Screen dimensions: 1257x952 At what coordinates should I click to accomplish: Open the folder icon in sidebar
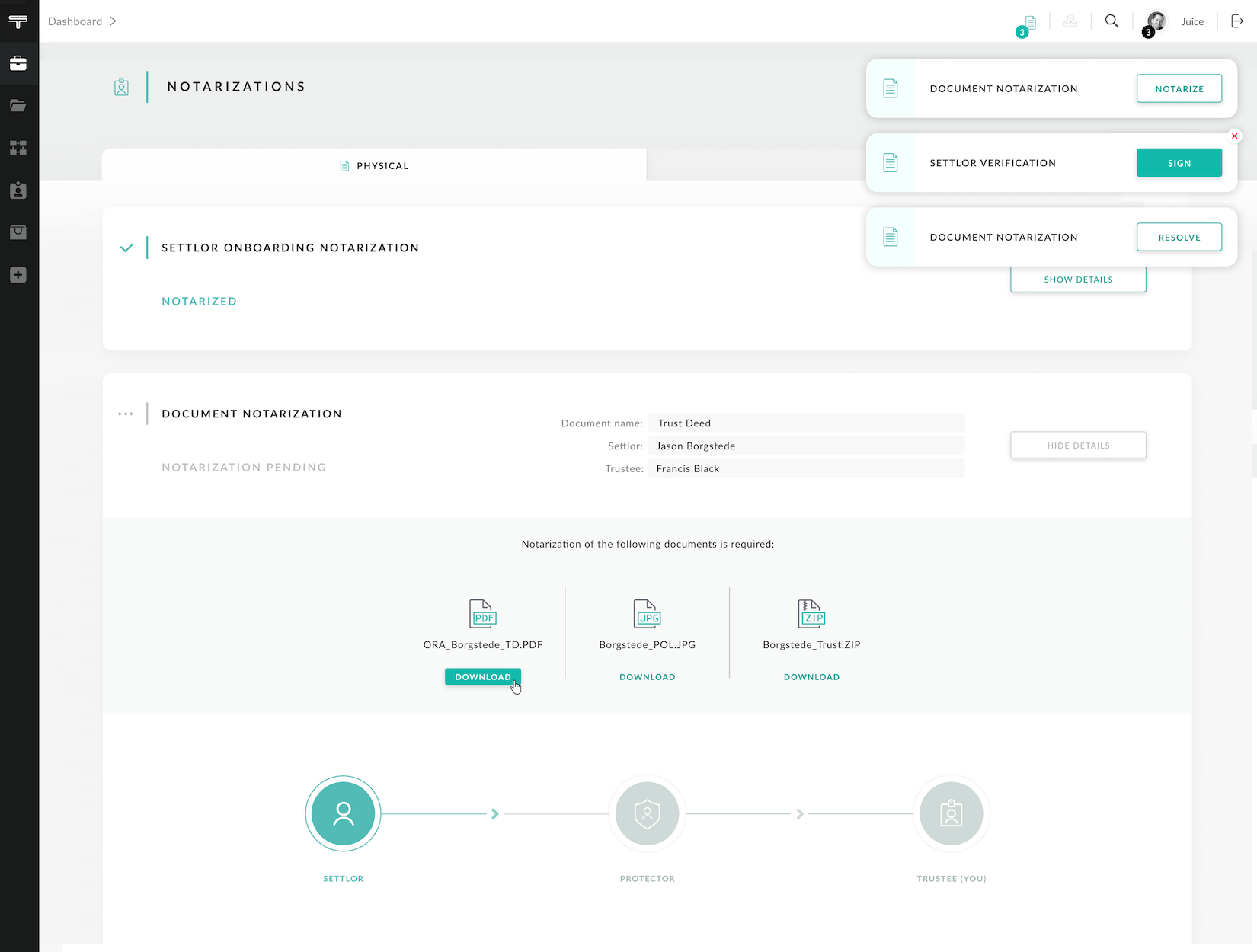point(18,106)
